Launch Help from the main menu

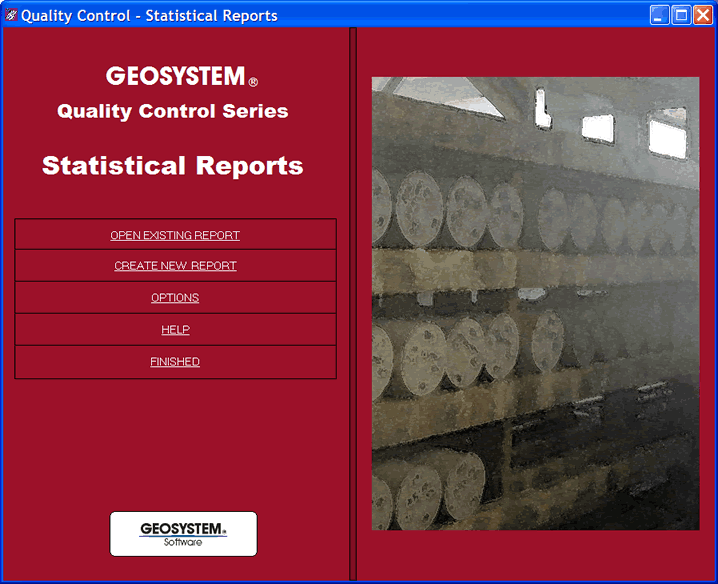(x=175, y=330)
